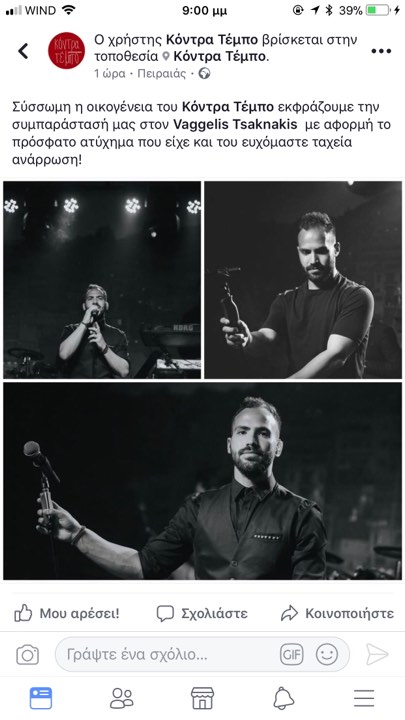Open the News Feed tab
The image size is (405, 720).
point(41,698)
